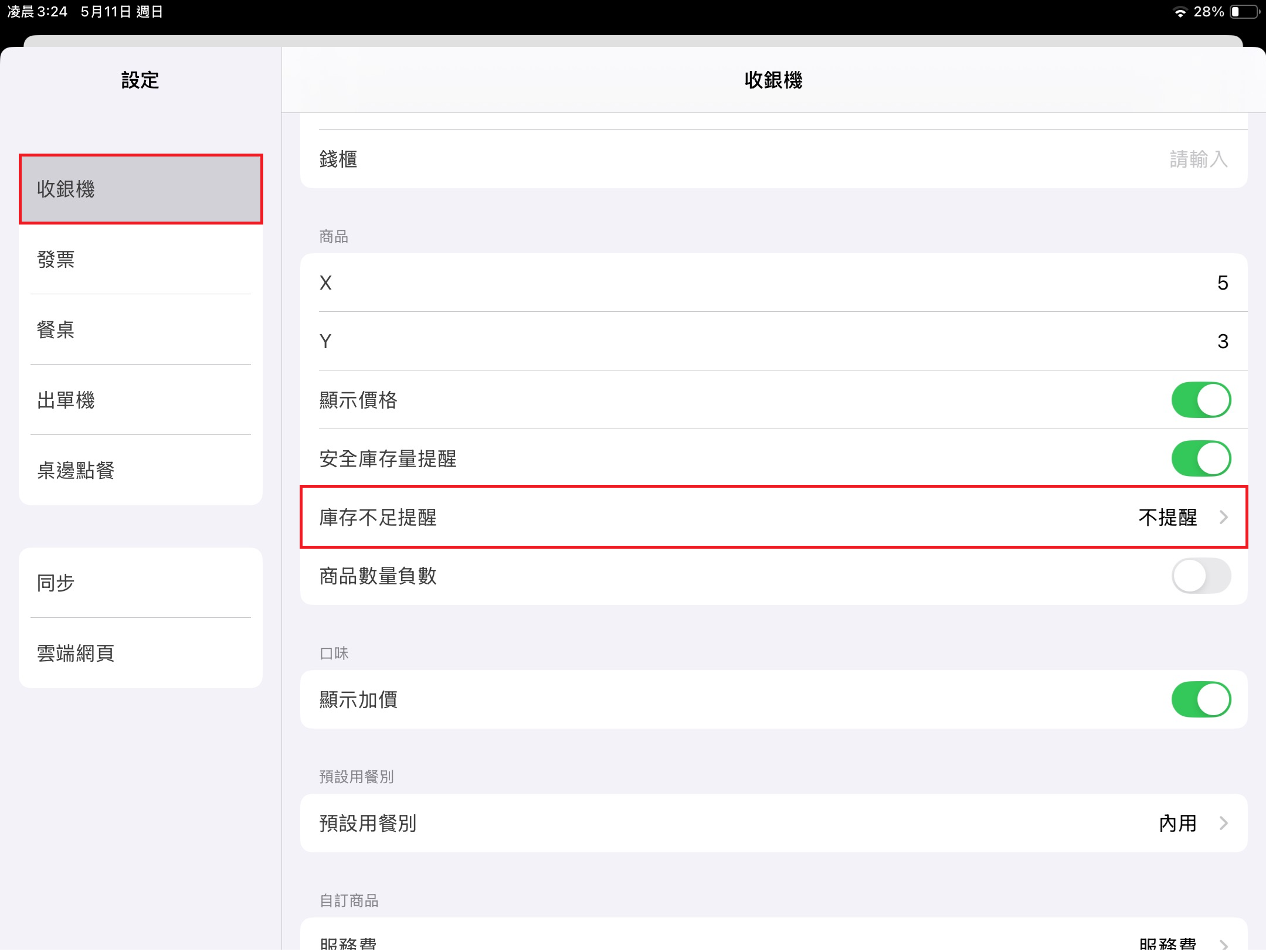Click the battery indicator icon
Screen dimensions: 1266x952
[1245, 12]
